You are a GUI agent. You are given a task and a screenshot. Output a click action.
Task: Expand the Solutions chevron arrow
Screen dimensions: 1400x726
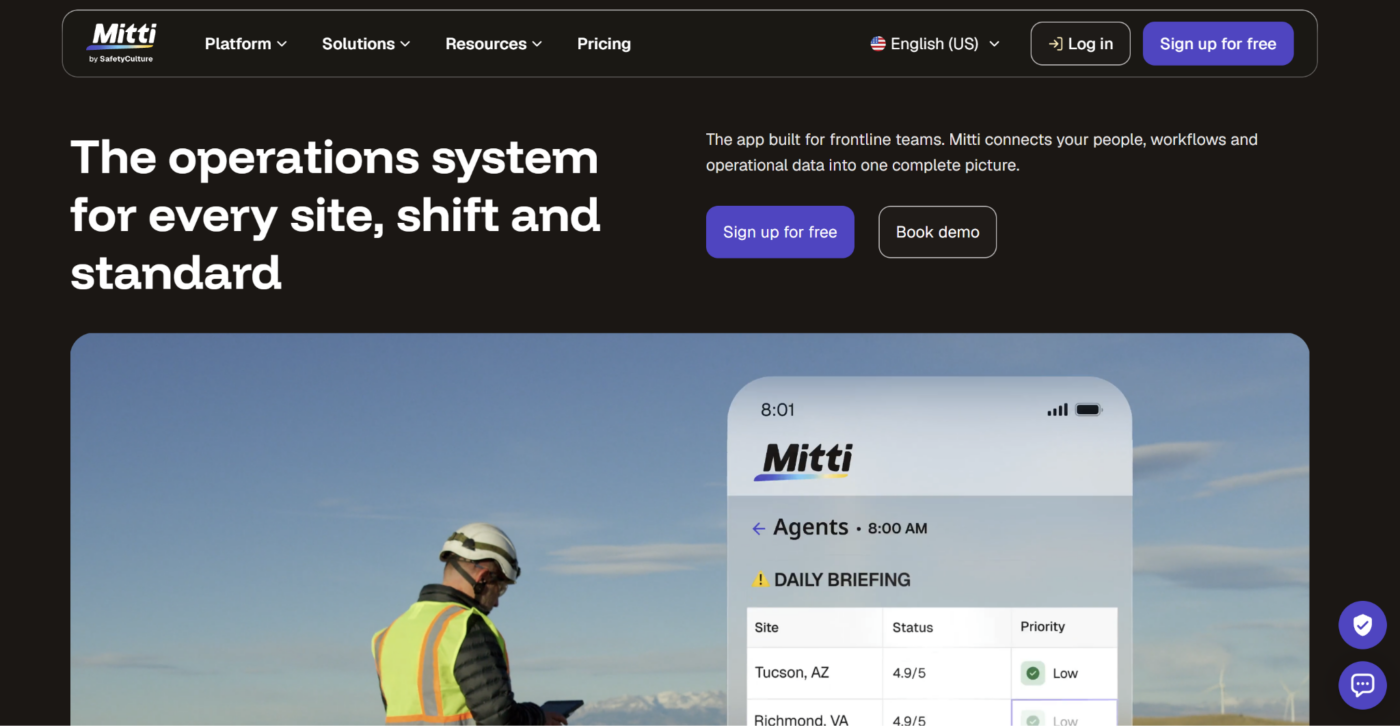pyautogui.click(x=405, y=44)
